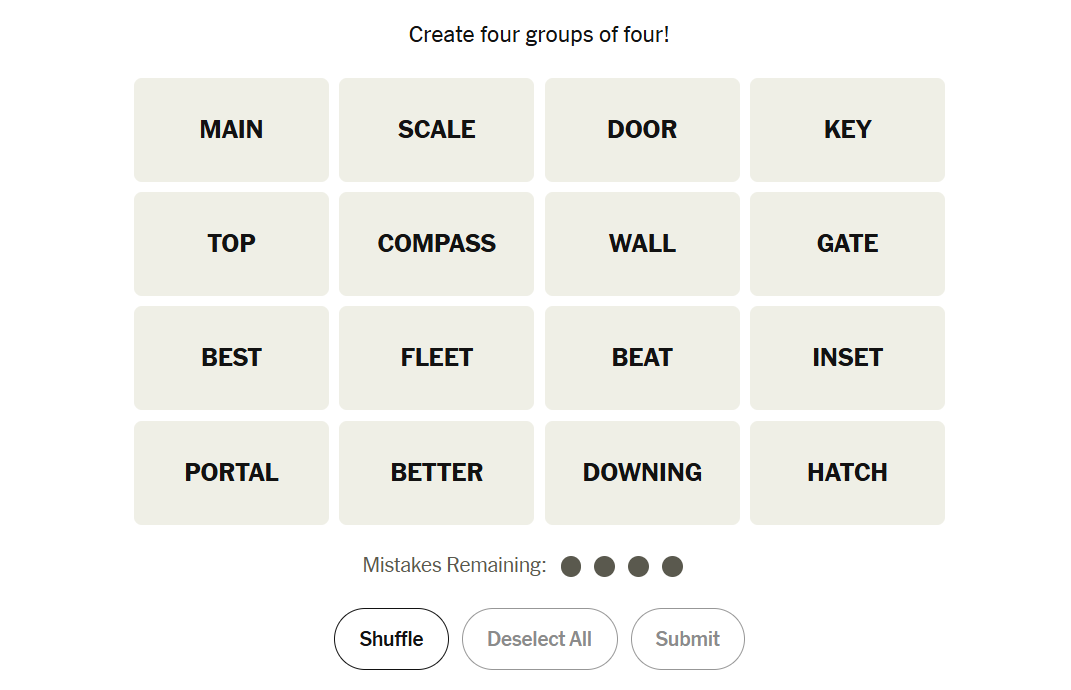Click the PORTAL word tile

tap(231, 473)
